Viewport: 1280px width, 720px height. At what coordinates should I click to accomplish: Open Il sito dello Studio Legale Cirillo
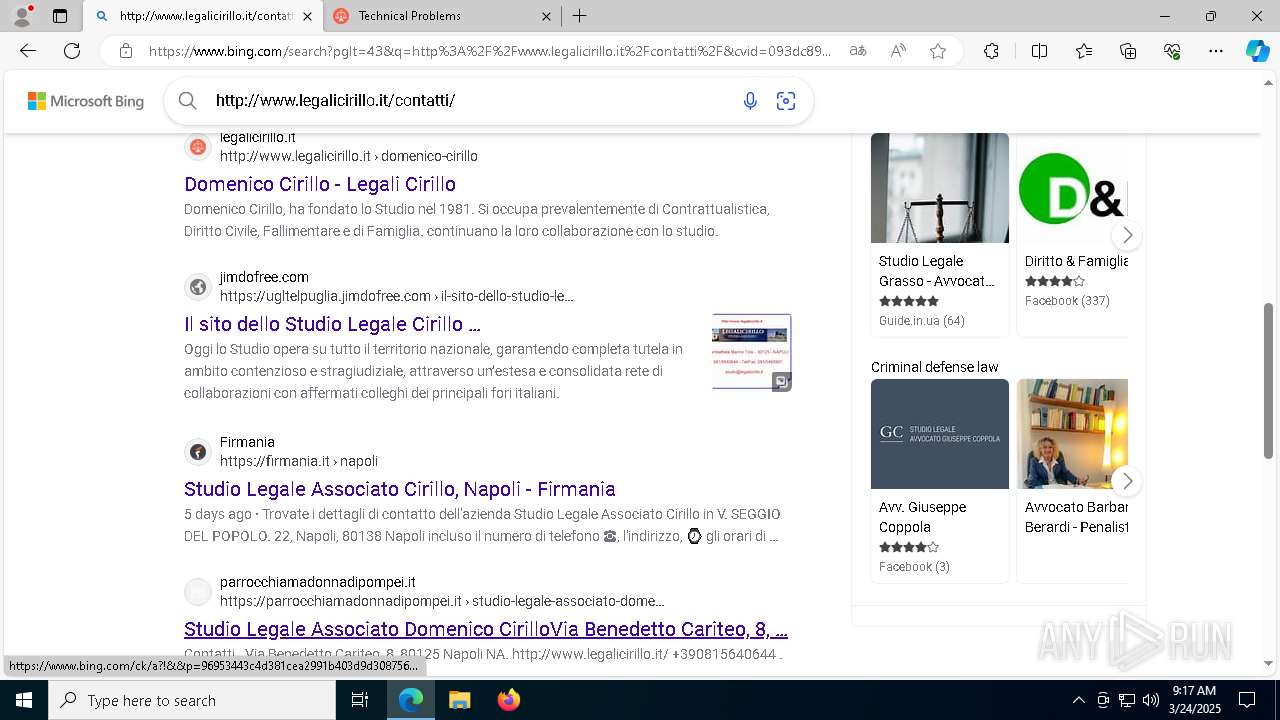point(332,324)
